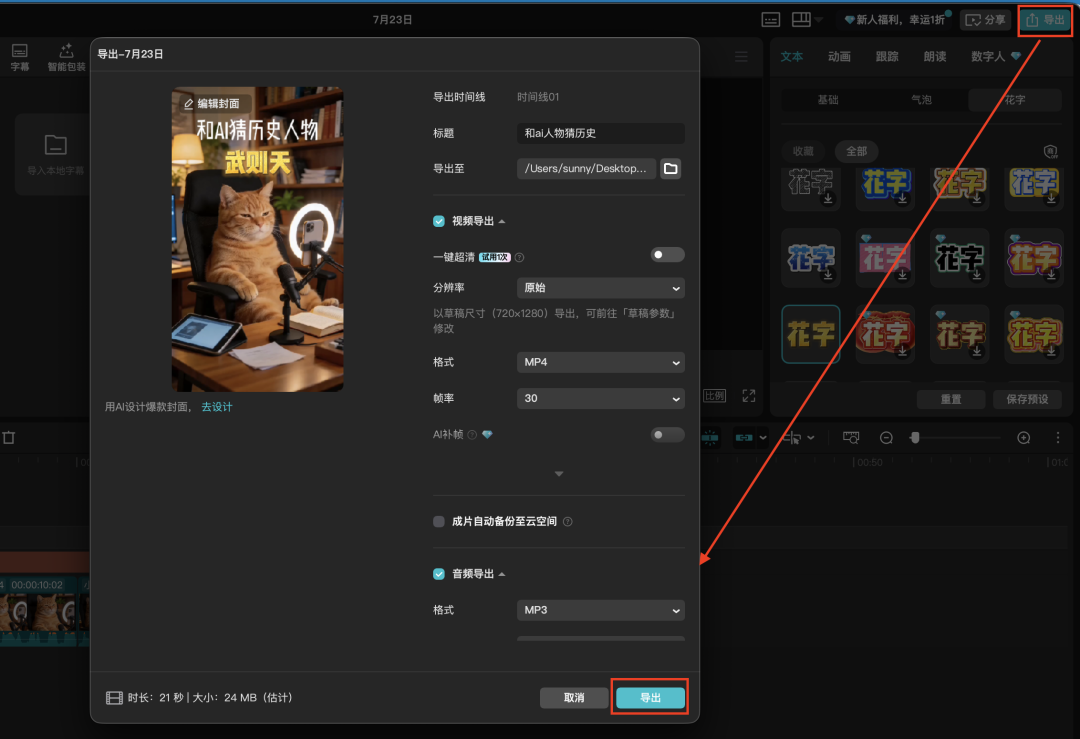Screen dimensions: 1080x739
Task: Click the 标题 title input field
Action: [601, 133]
